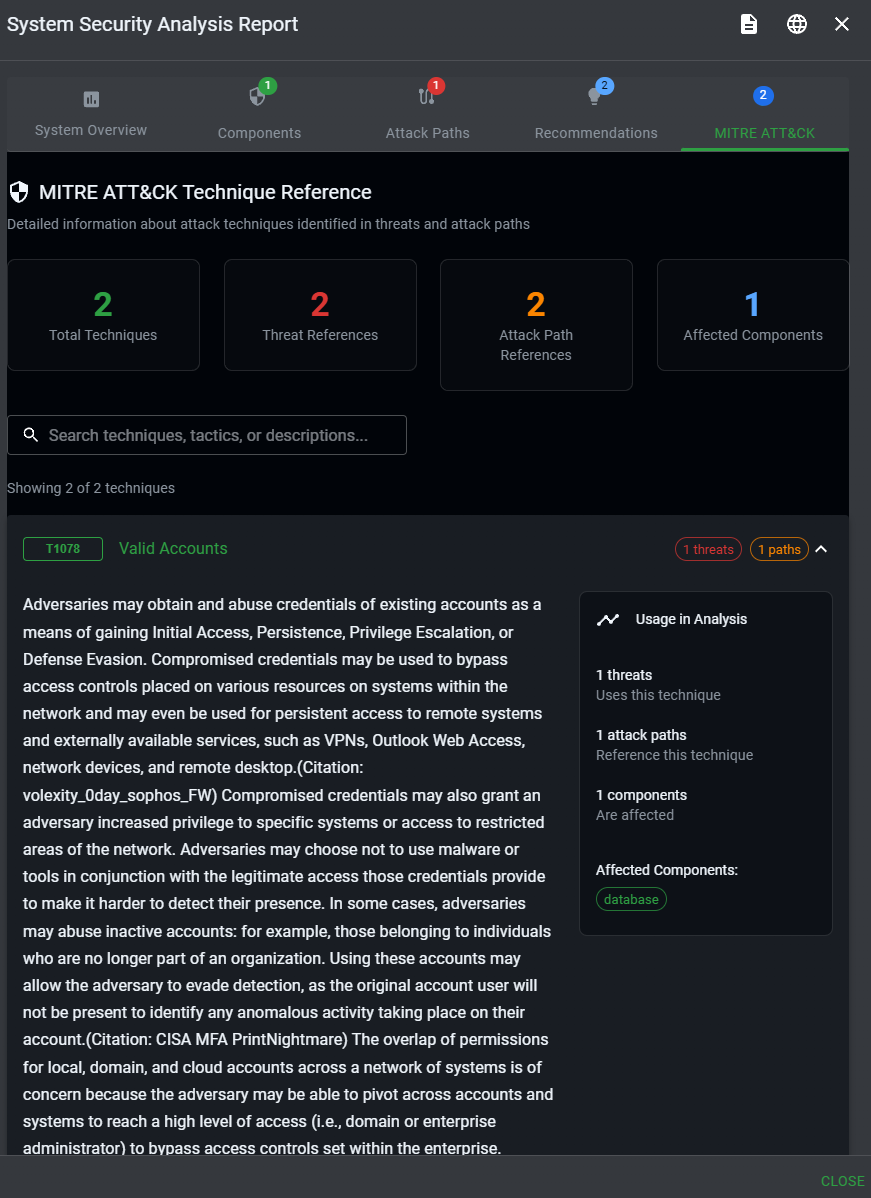The image size is (871, 1198).
Task: Click the Attack Paths route icon
Action: tap(426, 97)
